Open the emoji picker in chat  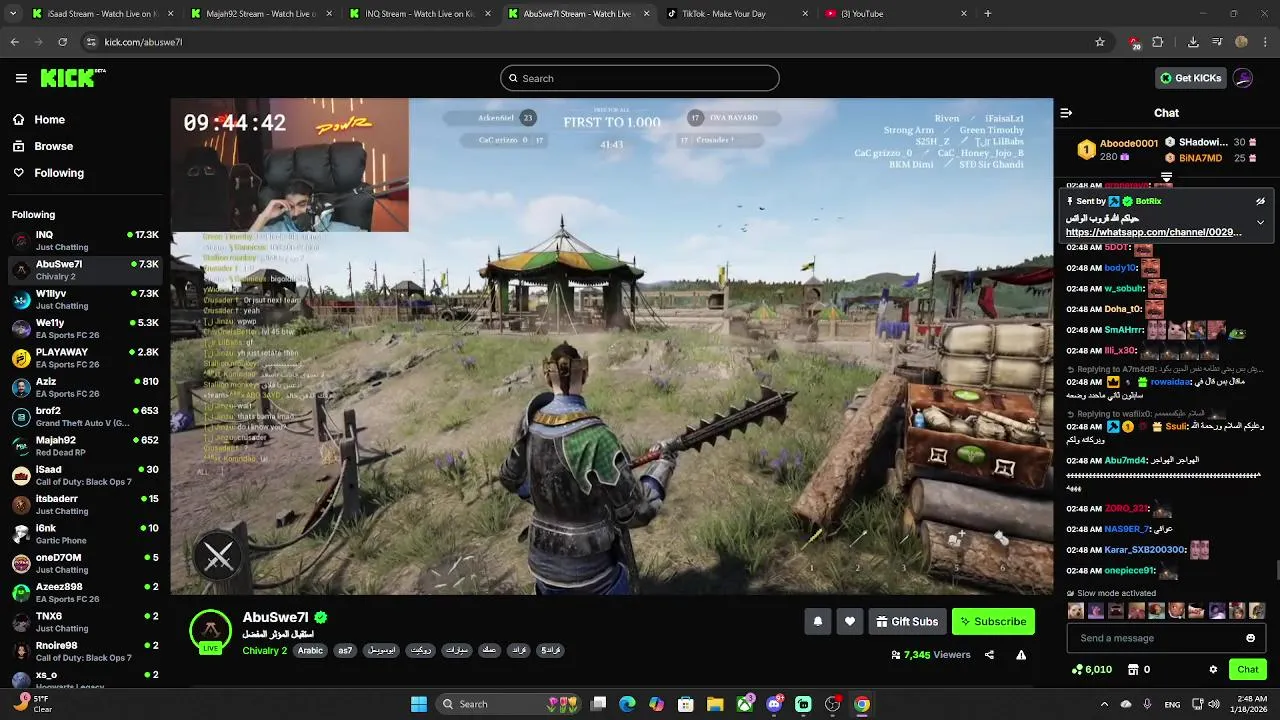point(1250,638)
